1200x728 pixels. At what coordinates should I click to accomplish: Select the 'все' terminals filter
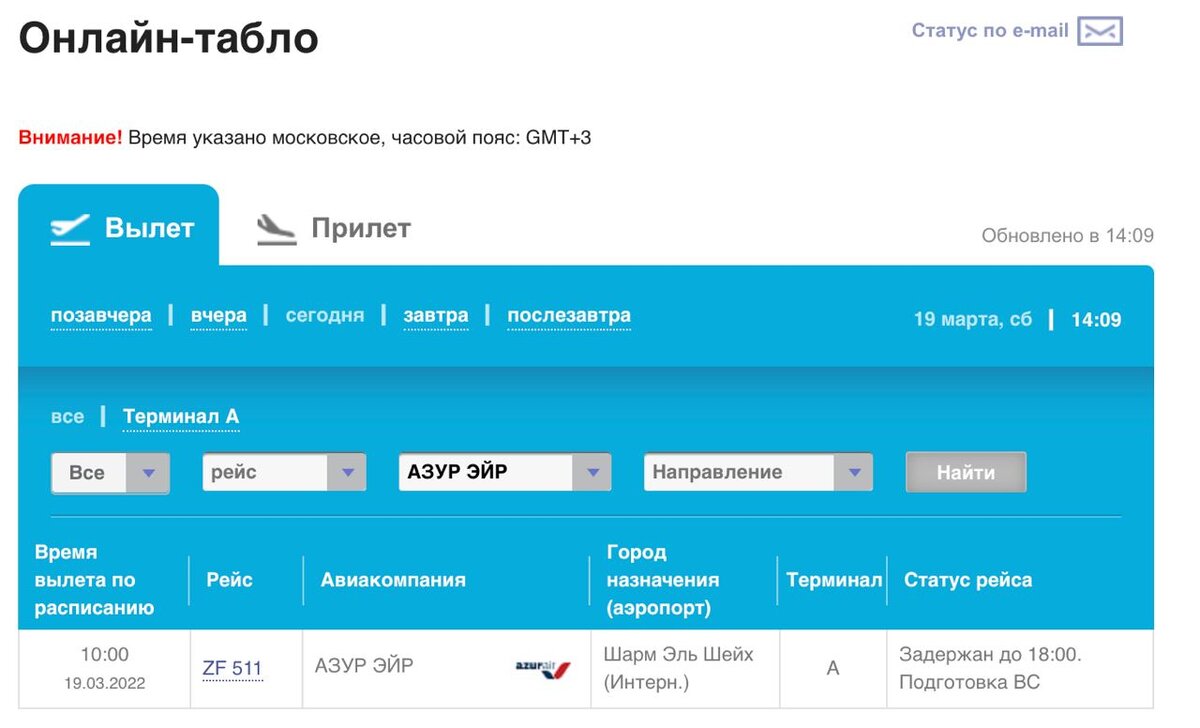tap(67, 416)
